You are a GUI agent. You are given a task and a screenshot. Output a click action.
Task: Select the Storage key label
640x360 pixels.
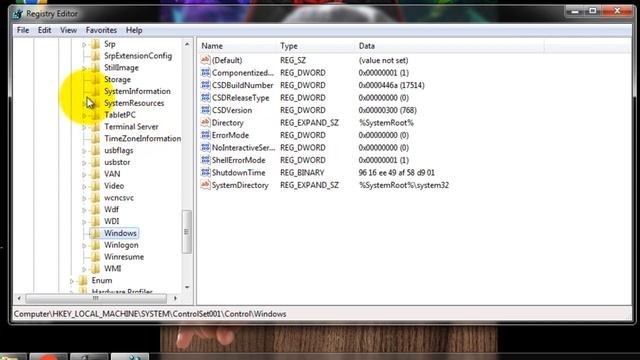coord(117,79)
